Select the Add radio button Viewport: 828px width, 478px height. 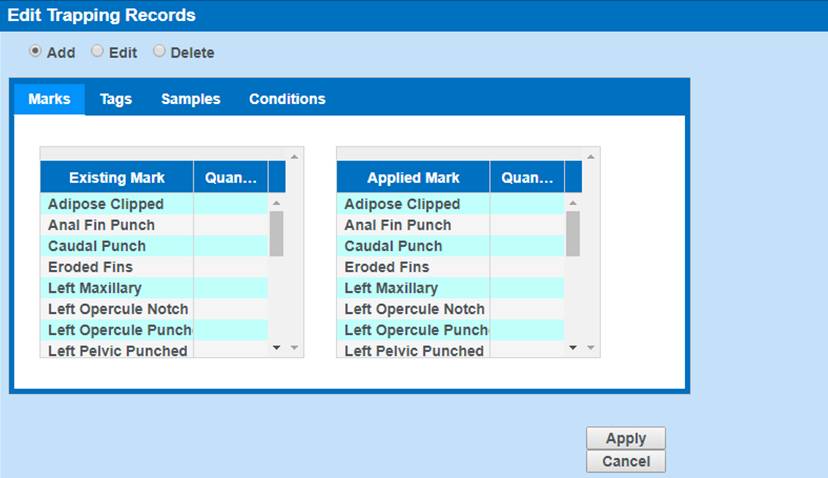point(37,51)
